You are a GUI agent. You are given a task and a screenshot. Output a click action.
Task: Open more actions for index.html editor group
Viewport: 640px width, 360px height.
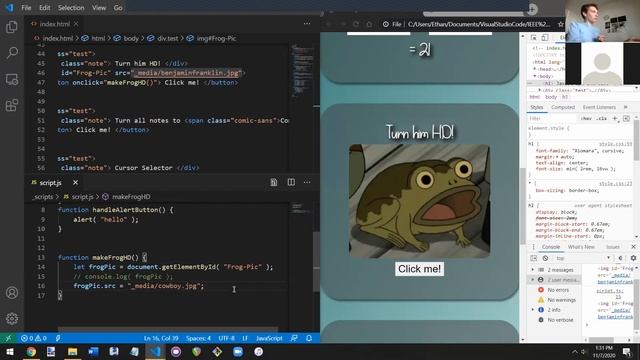pos(307,24)
